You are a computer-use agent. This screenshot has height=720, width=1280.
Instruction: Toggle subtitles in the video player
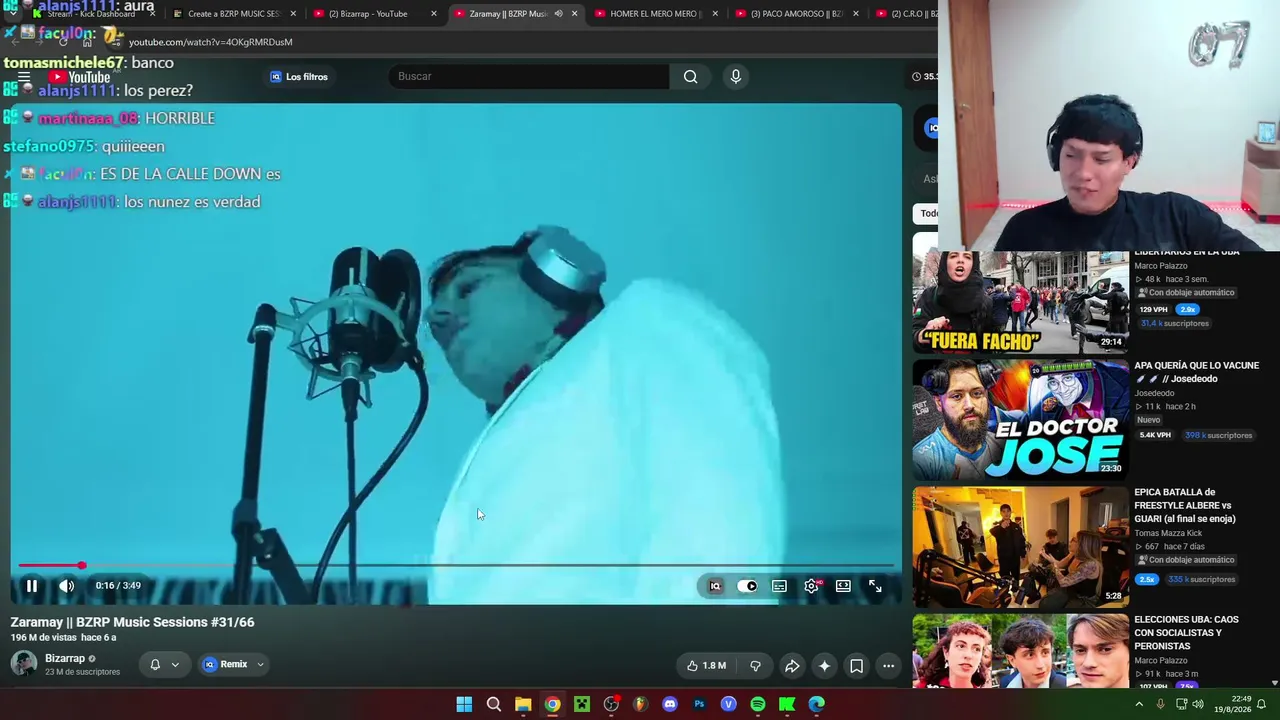pos(779,586)
